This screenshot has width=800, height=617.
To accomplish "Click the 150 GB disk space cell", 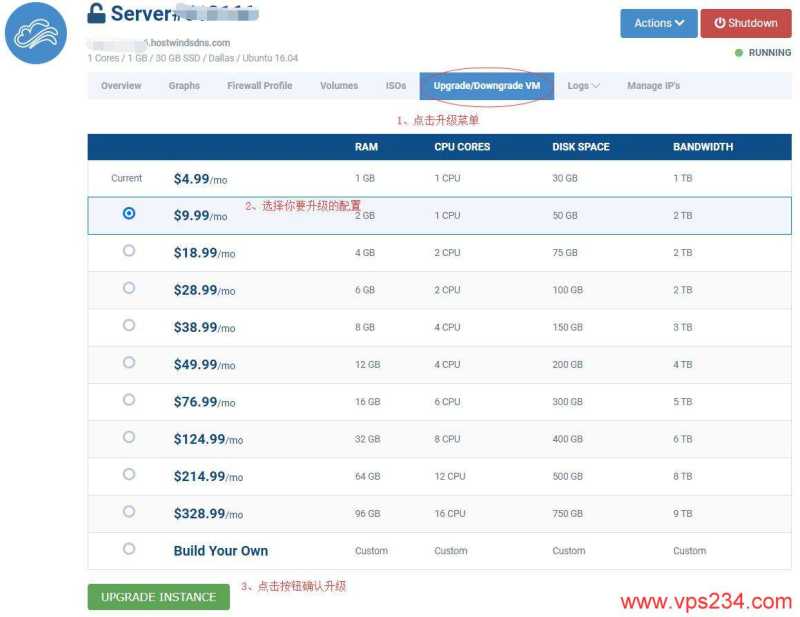I will [567, 327].
